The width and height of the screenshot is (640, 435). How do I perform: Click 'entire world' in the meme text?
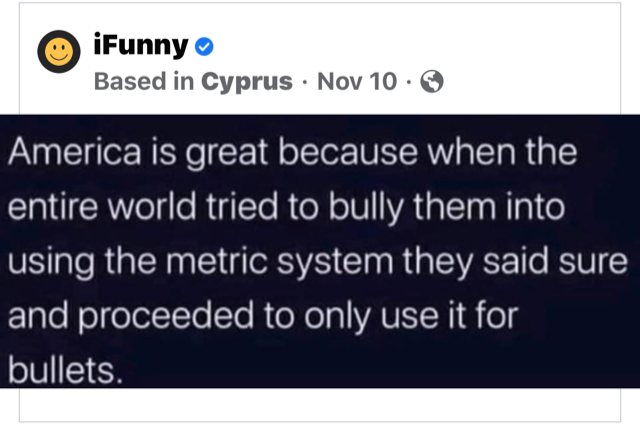(x=102, y=206)
